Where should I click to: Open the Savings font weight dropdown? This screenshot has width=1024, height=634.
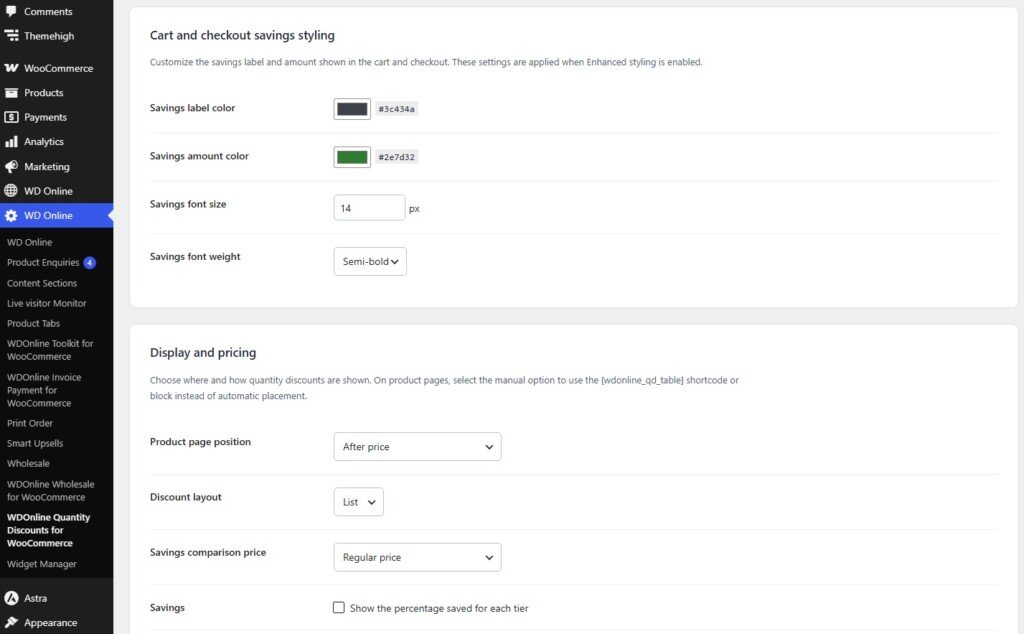[x=370, y=261]
